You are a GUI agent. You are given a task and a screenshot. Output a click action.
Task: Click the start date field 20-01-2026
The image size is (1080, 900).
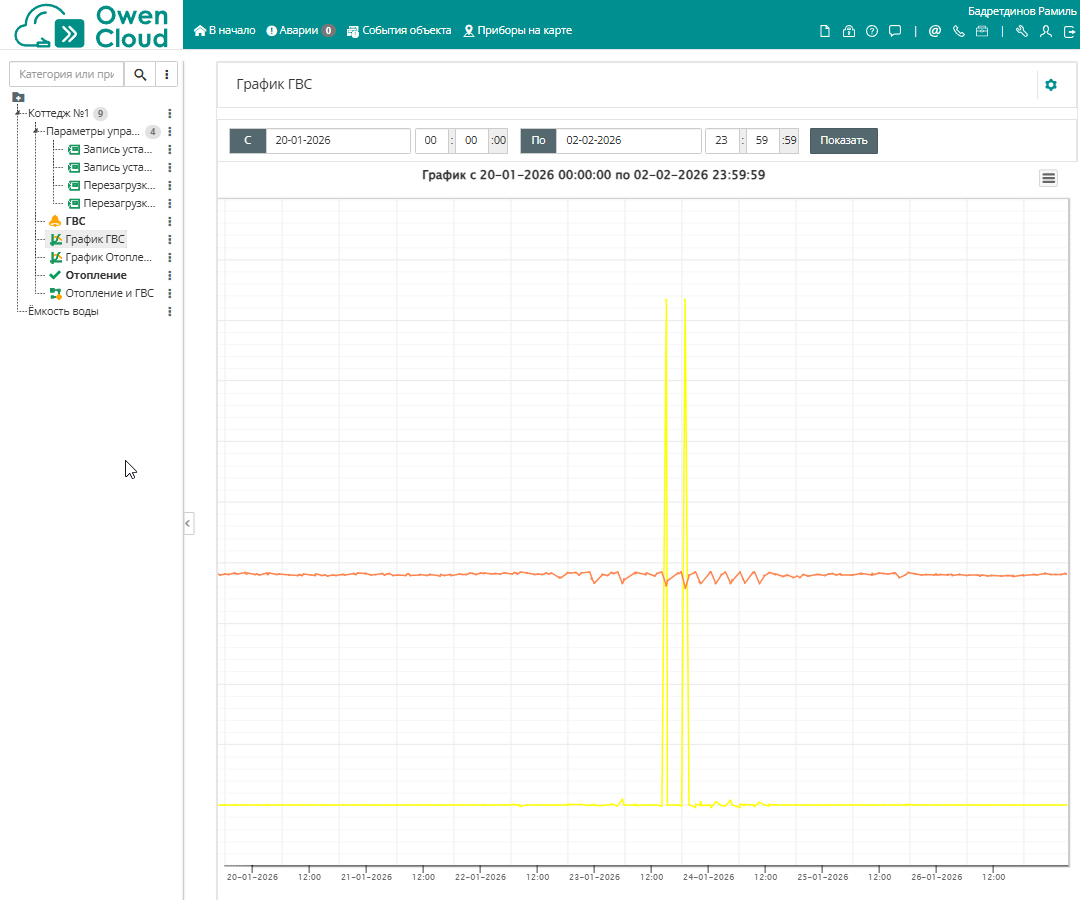click(x=337, y=141)
